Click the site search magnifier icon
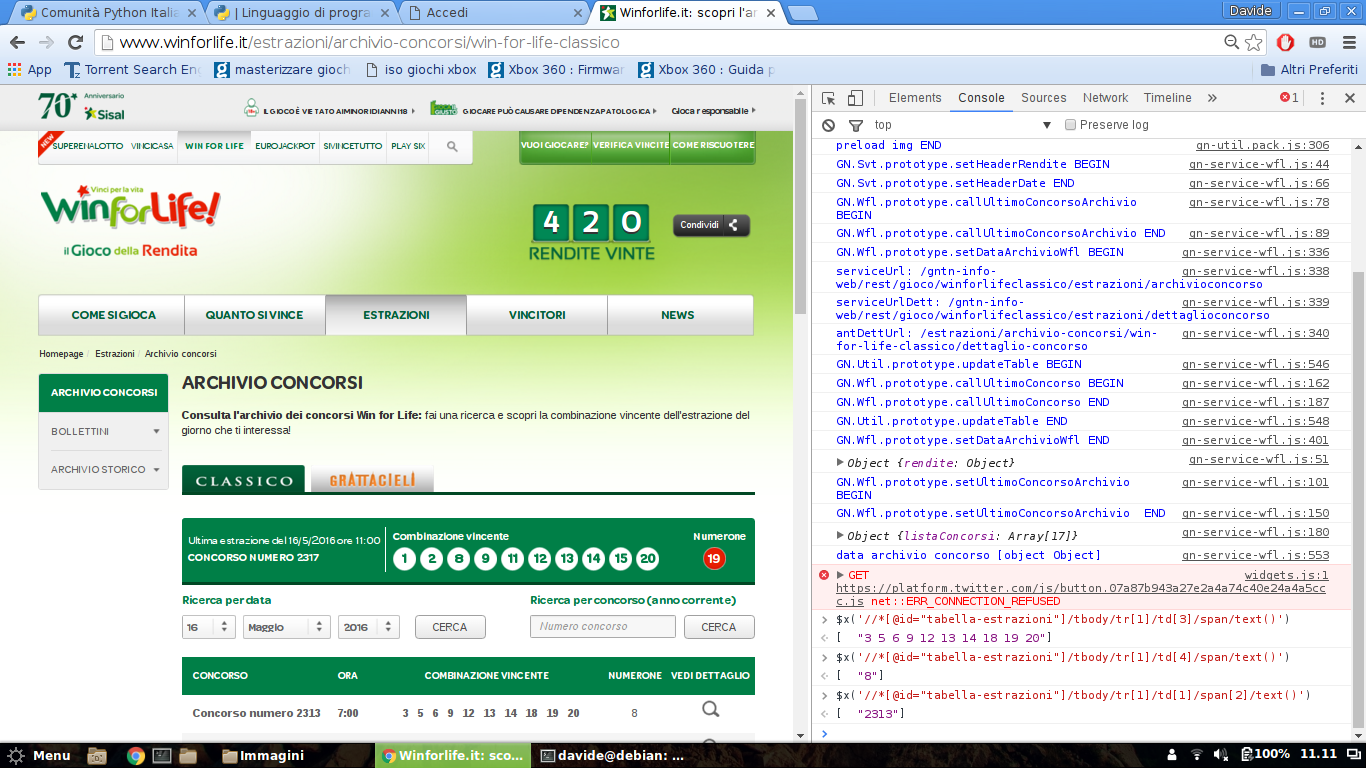1366x768 pixels. click(x=452, y=146)
